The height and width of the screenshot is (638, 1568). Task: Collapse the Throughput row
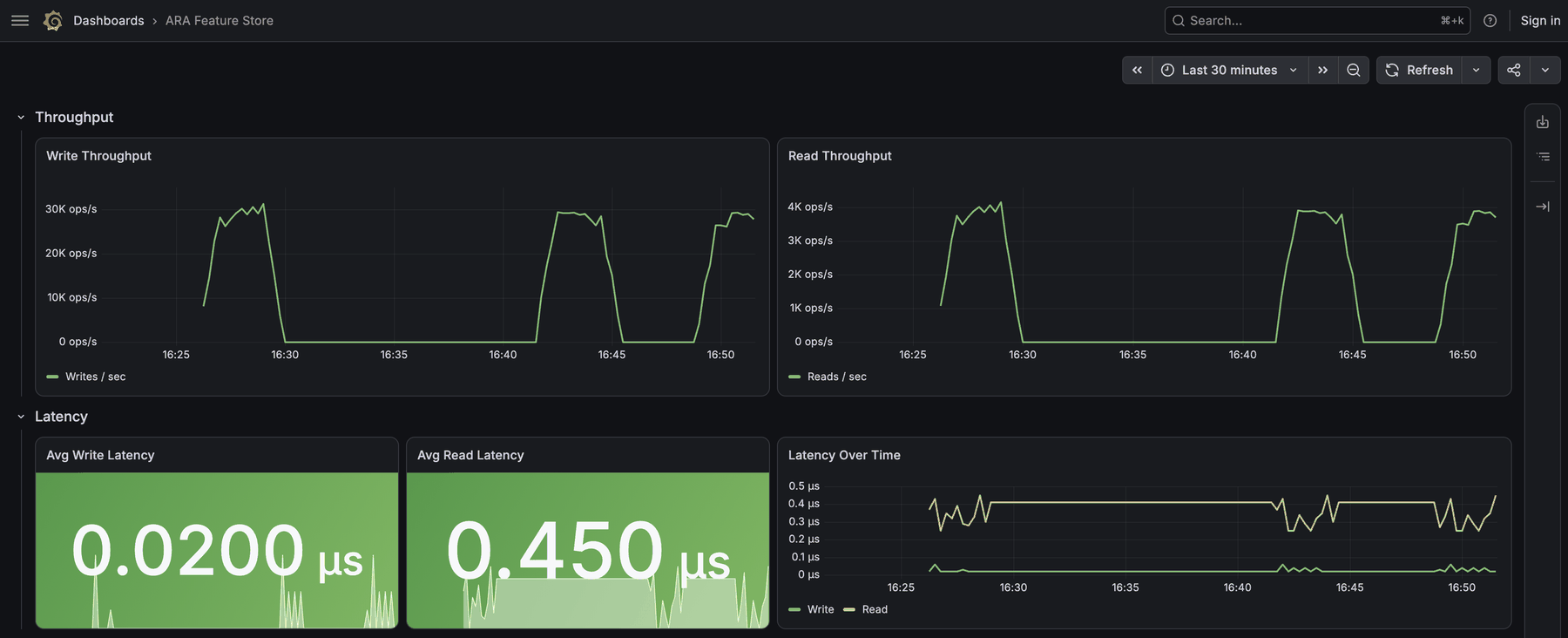21,117
